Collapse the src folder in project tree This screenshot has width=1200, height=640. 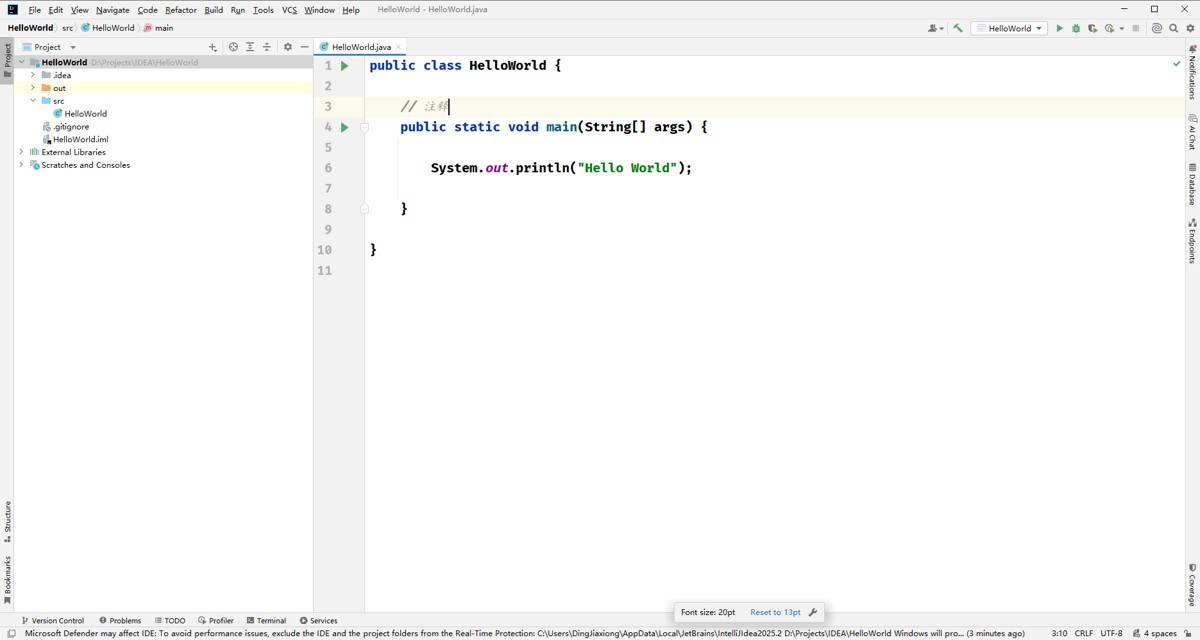click(33, 101)
